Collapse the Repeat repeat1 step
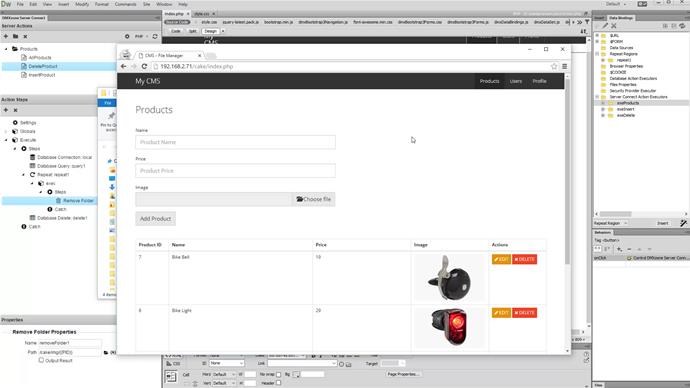Image resolution: width=690 pixels, height=388 pixels. pos(24,175)
